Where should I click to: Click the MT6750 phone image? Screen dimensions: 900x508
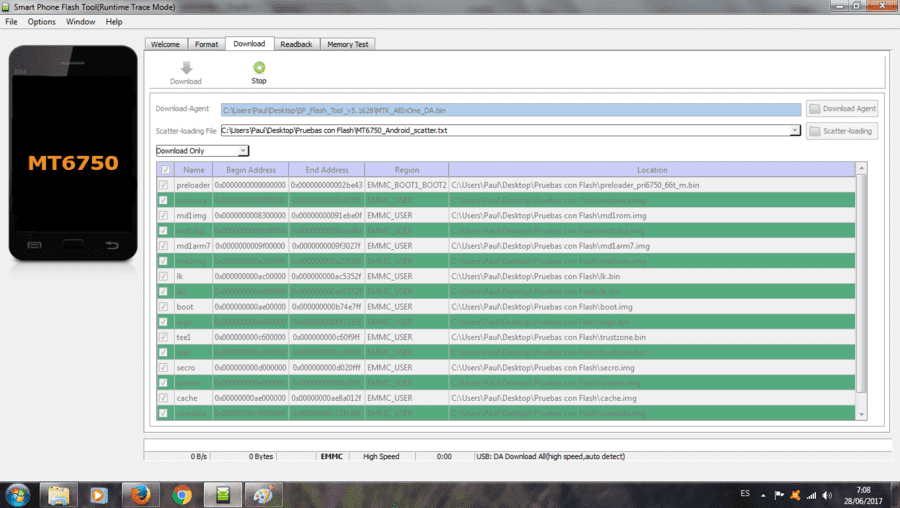pyautogui.click(x=73, y=153)
